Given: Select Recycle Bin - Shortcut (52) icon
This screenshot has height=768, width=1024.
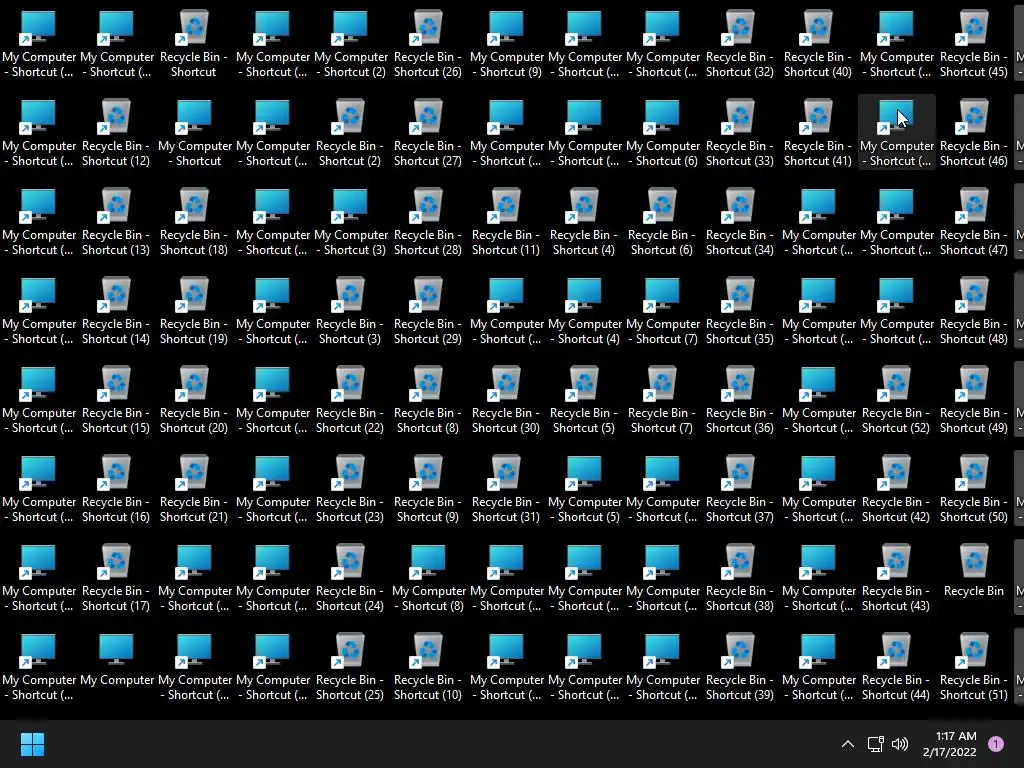Looking at the screenshot, I should tap(896, 400).
